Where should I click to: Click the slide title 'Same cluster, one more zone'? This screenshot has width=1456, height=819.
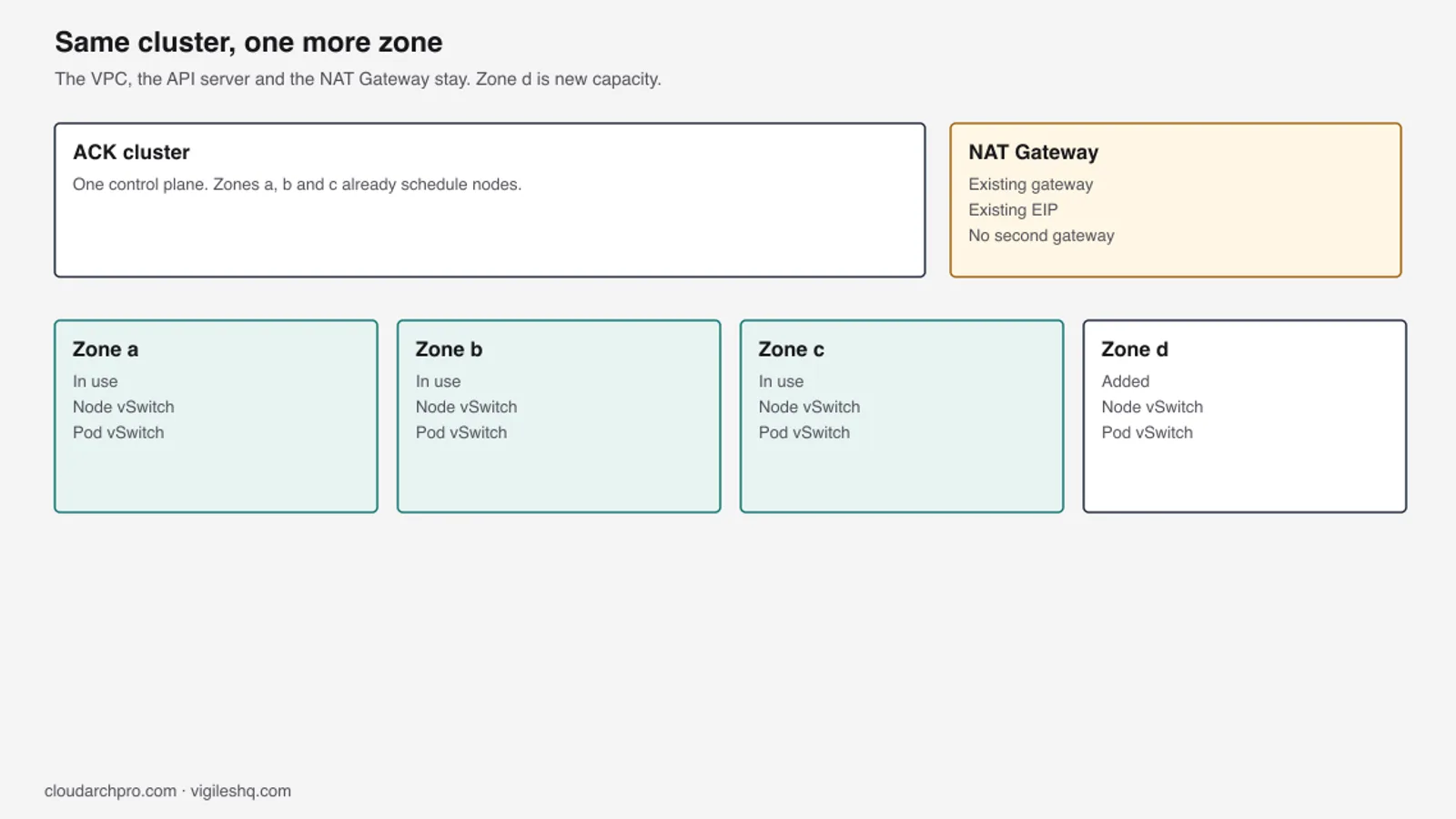point(248,42)
